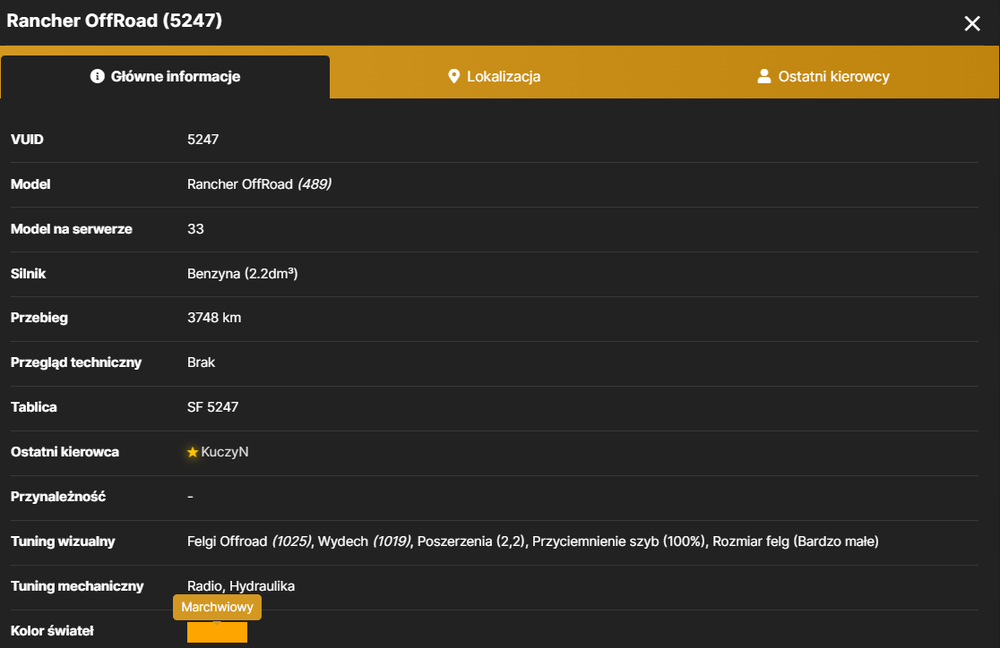Screen dimensions: 1000x648
Task: Select the VUID value 5247
Action: click(203, 139)
